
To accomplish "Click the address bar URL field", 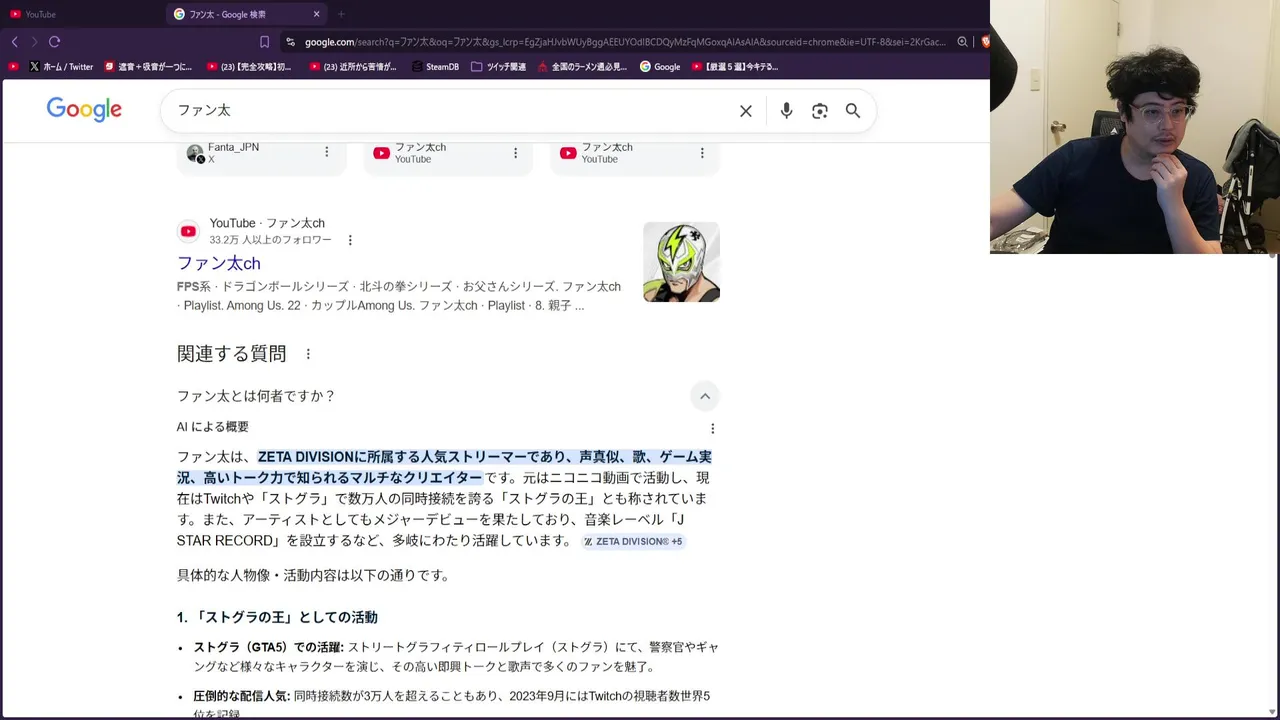I will 625,42.
